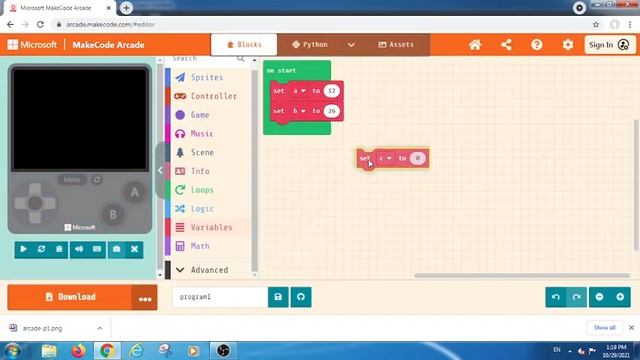This screenshot has width=640, height=360.
Task: Click the GitHub repository icon
Action: click(x=301, y=297)
